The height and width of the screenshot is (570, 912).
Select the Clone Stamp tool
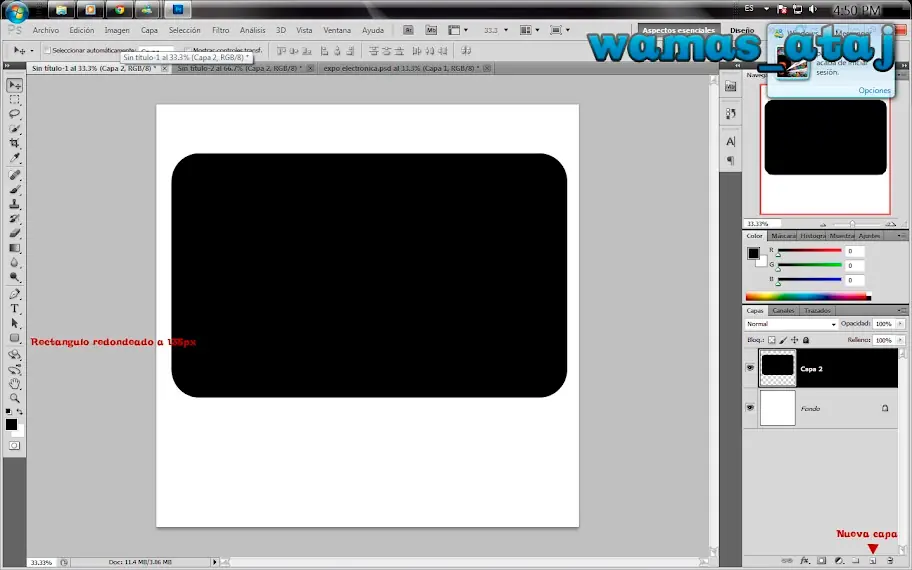(x=15, y=204)
